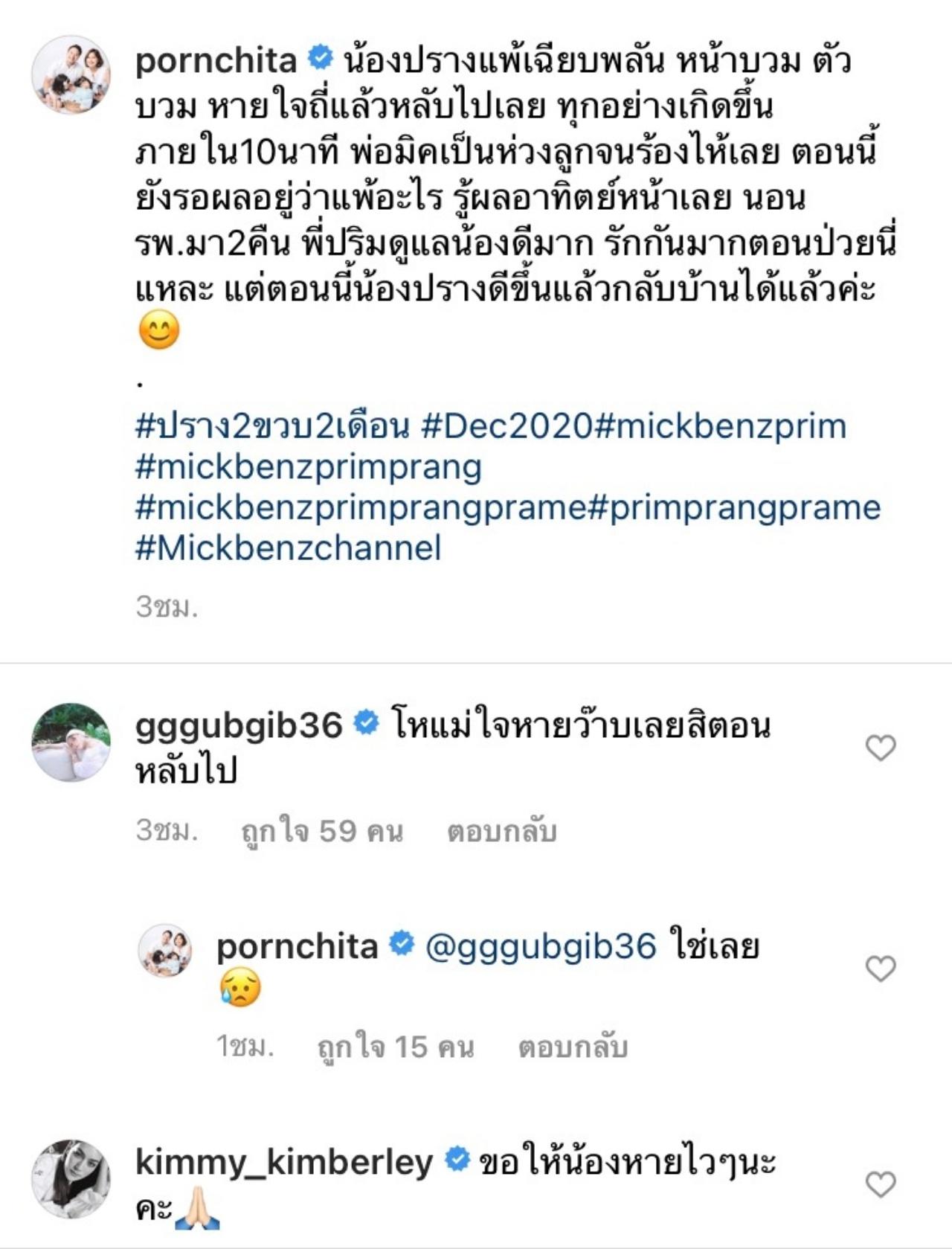Tap ตอบกลับ under pornchita's reply

click(x=573, y=1047)
